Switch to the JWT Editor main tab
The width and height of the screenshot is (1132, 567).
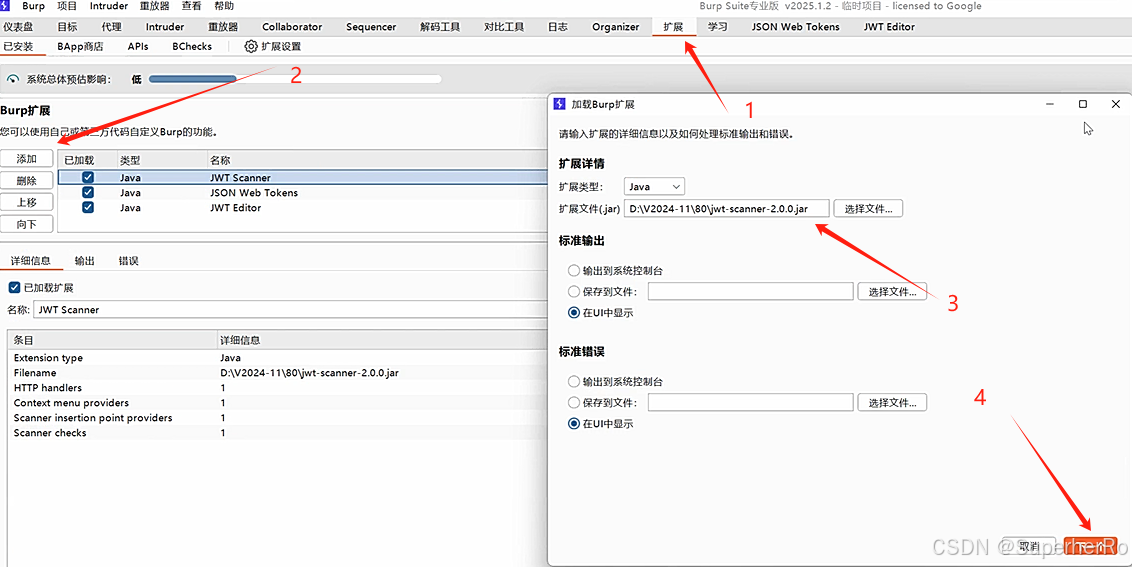pos(889,27)
